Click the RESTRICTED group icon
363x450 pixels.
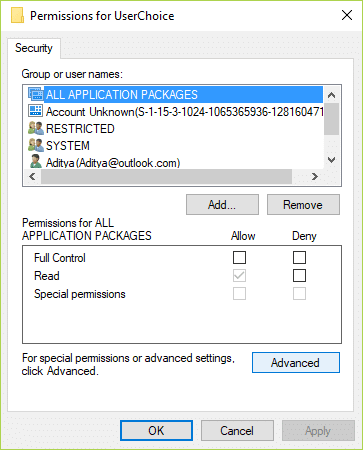pos(36,128)
